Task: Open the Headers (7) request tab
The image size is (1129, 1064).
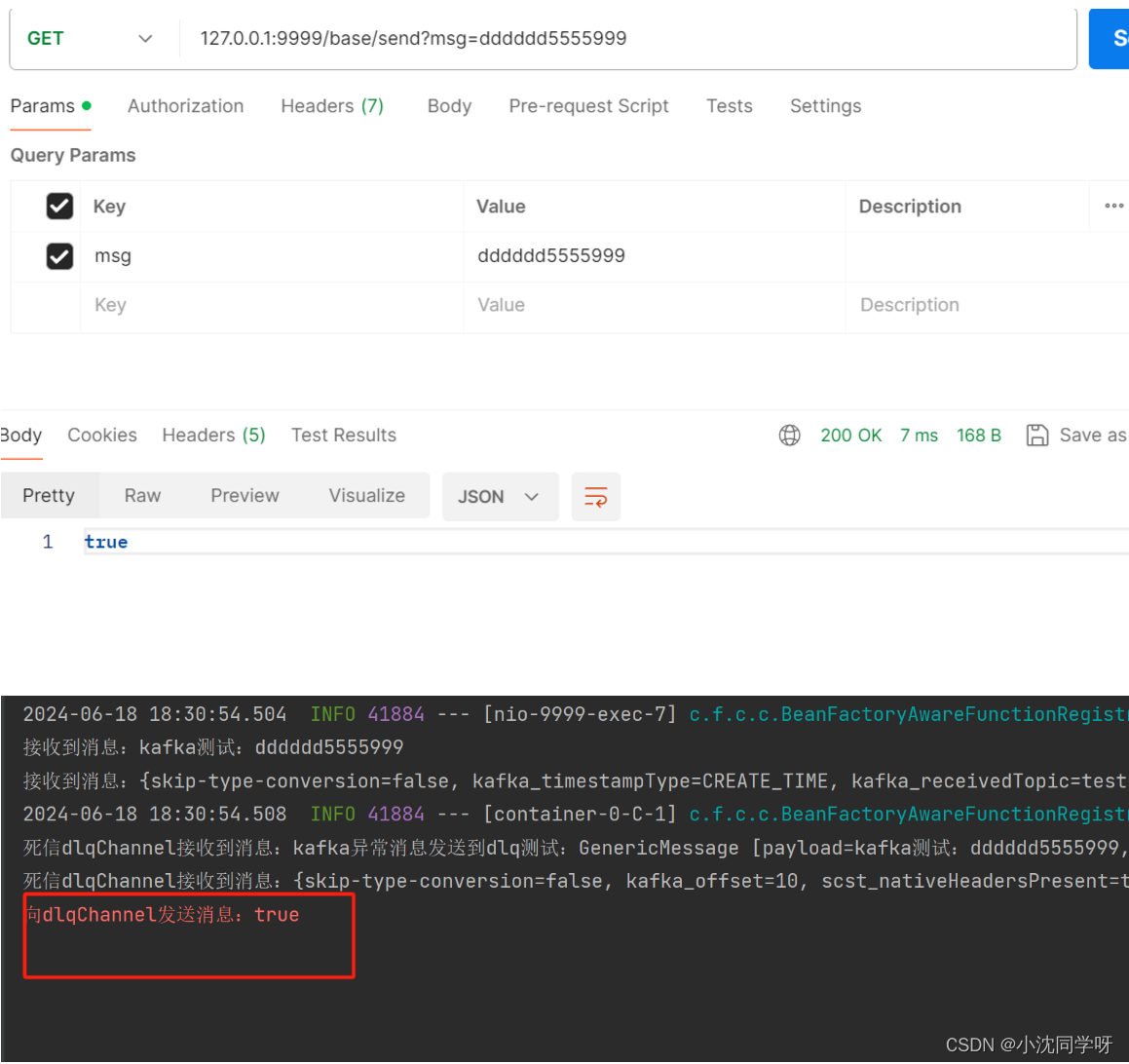Action: 332,105
